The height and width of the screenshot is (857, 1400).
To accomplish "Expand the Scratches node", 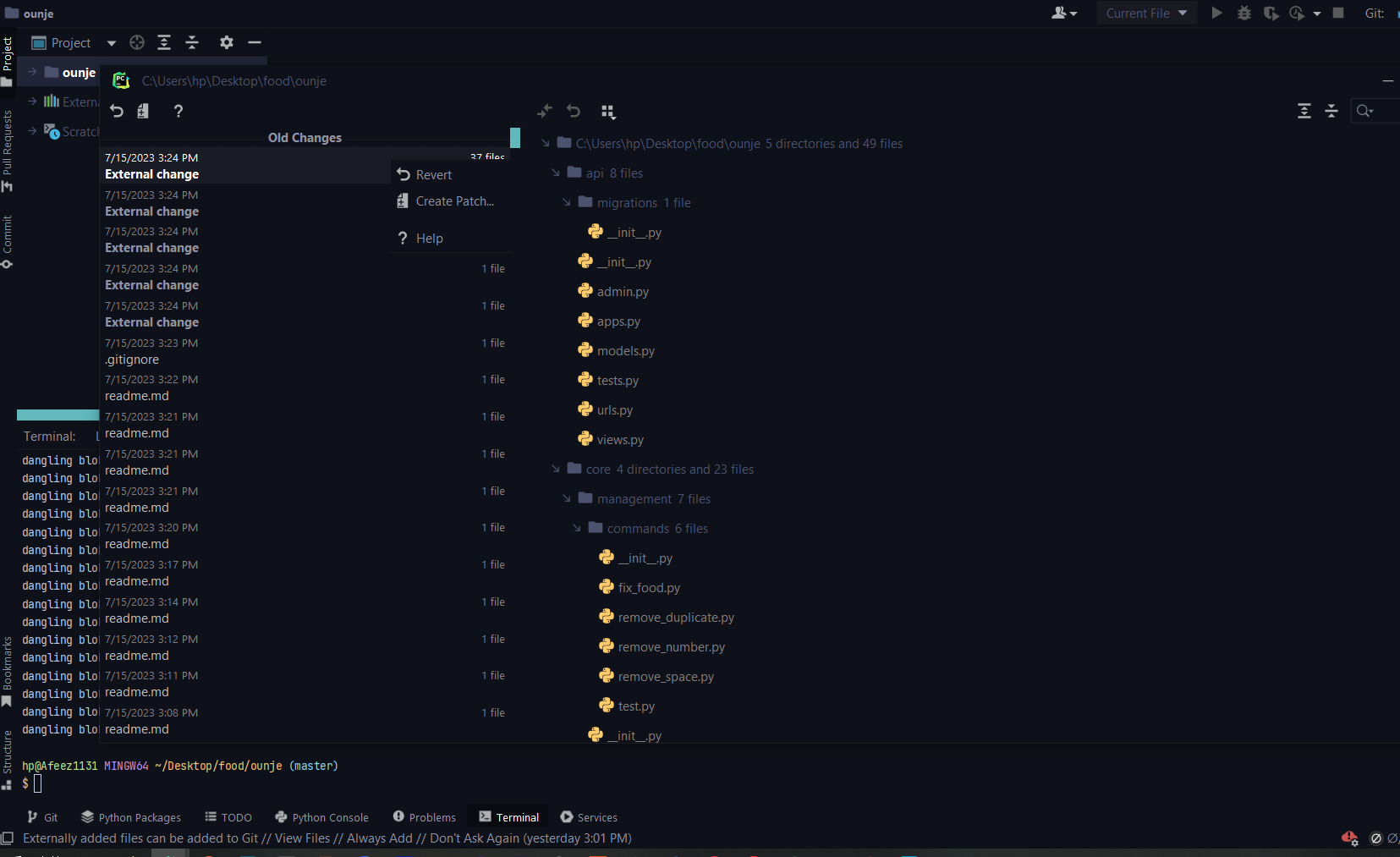I will (x=32, y=130).
